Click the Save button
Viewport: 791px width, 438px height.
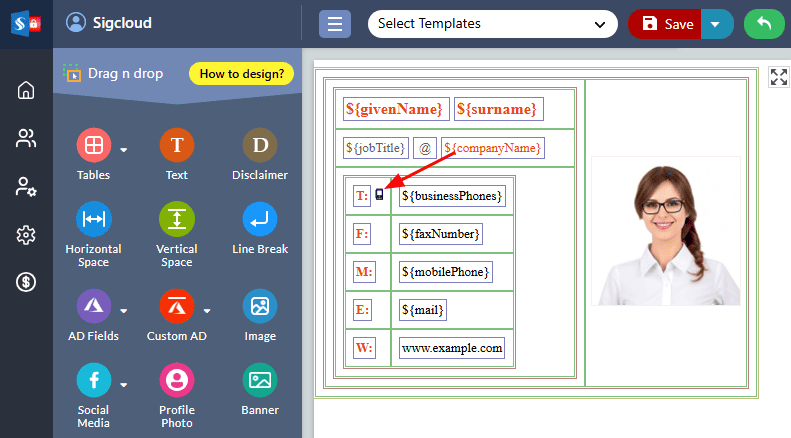[666, 24]
